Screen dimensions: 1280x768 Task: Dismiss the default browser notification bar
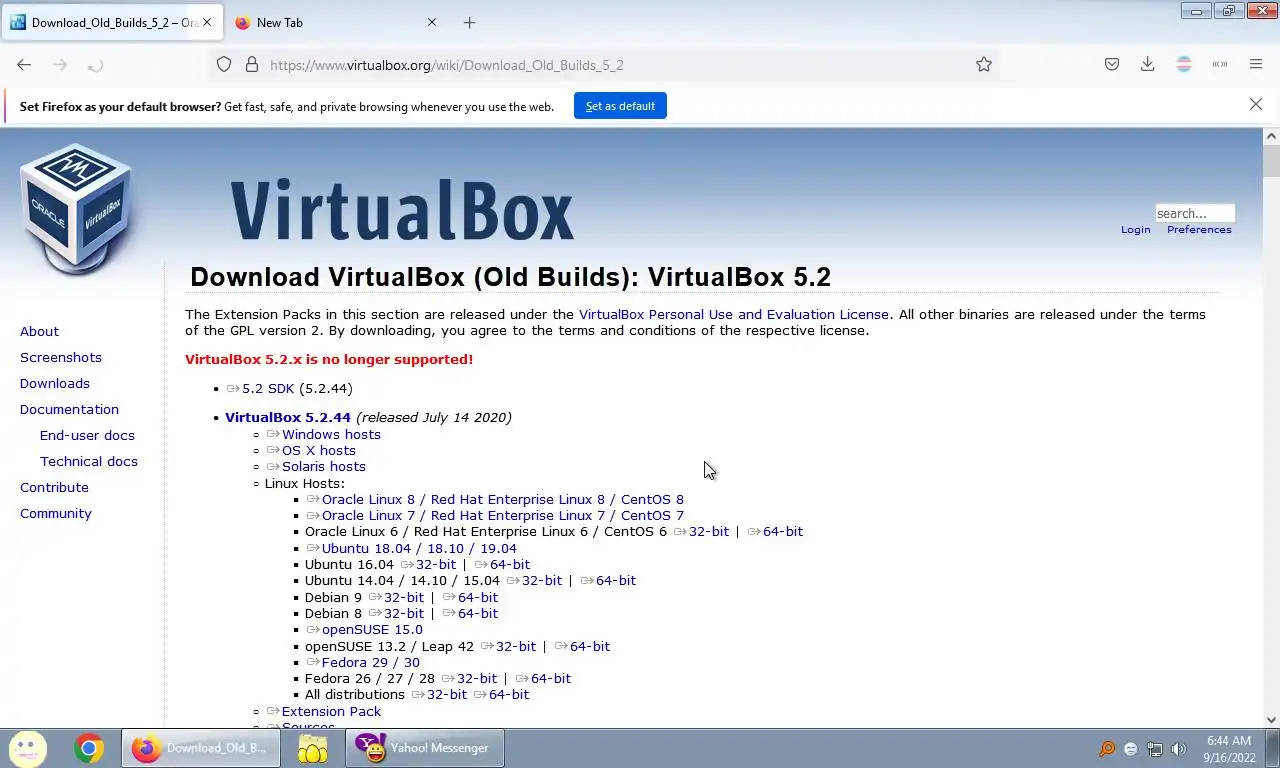pyautogui.click(x=1256, y=104)
